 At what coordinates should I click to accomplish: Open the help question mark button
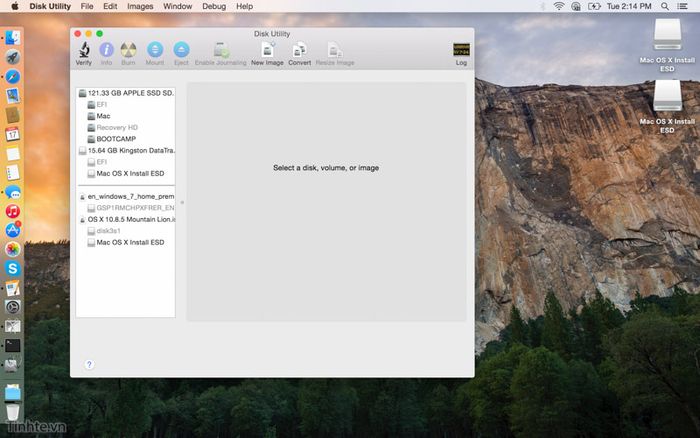pos(89,364)
